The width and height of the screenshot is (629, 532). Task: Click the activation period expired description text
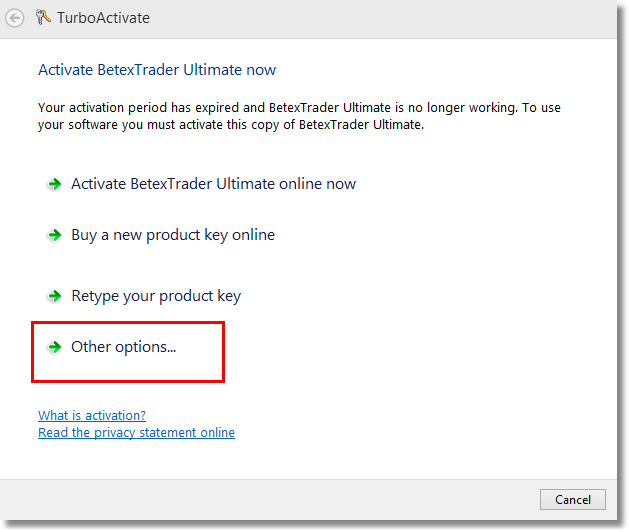pyautogui.click(x=299, y=116)
